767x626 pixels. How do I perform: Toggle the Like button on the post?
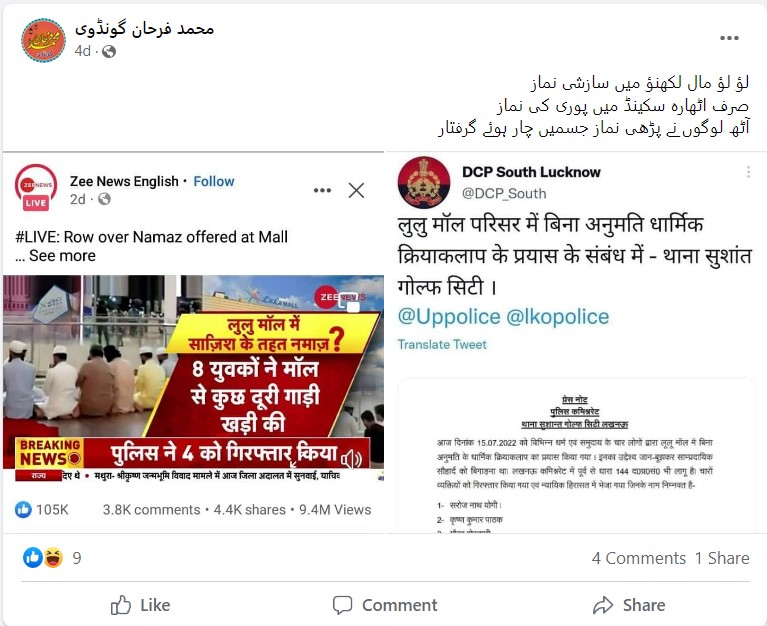(x=140, y=605)
